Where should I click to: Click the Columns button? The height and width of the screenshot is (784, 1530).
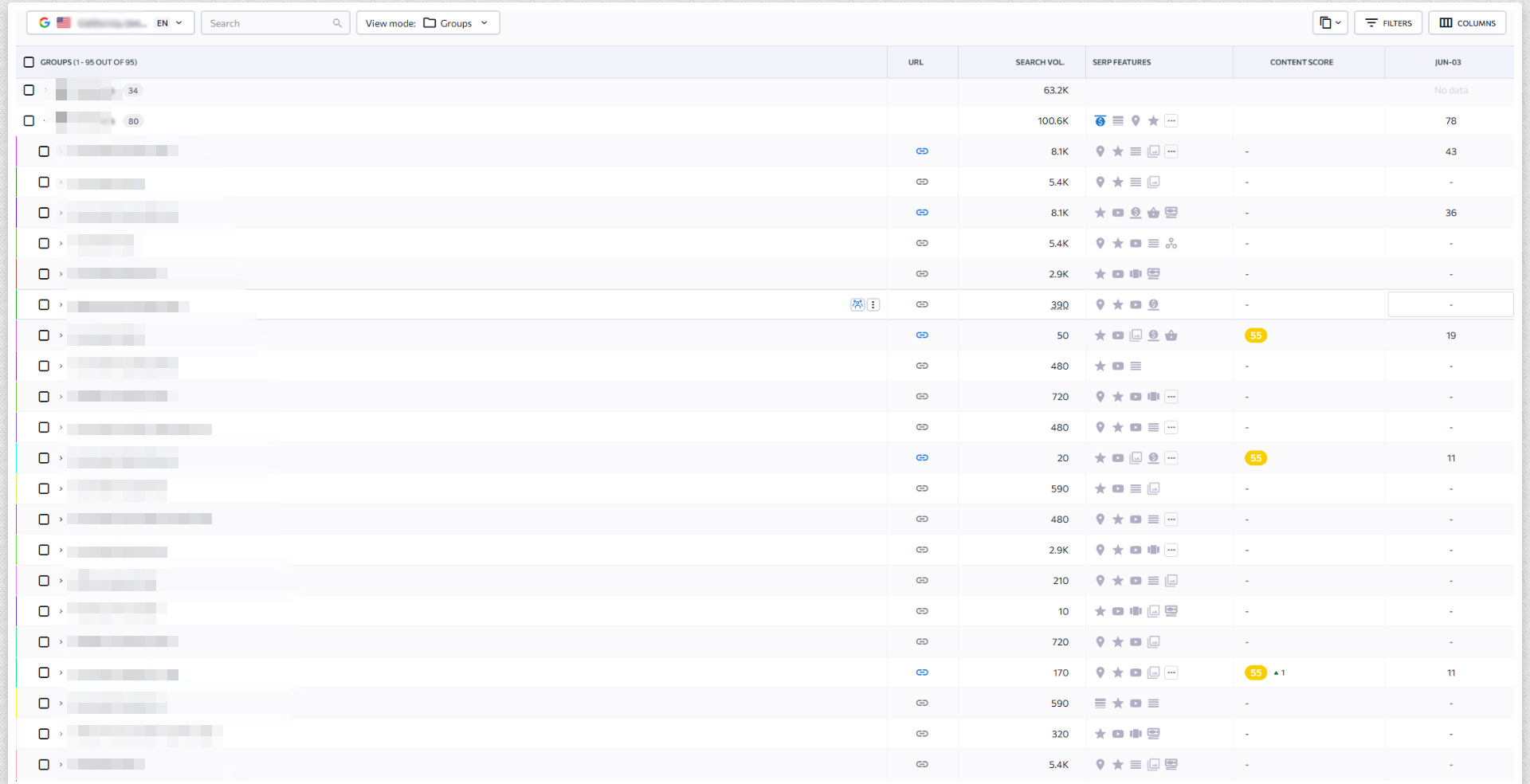[x=1466, y=23]
